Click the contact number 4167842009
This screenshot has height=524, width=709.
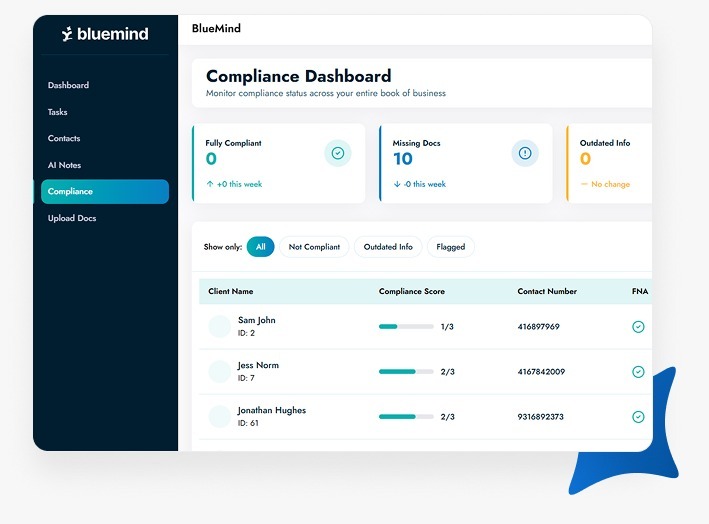541,372
